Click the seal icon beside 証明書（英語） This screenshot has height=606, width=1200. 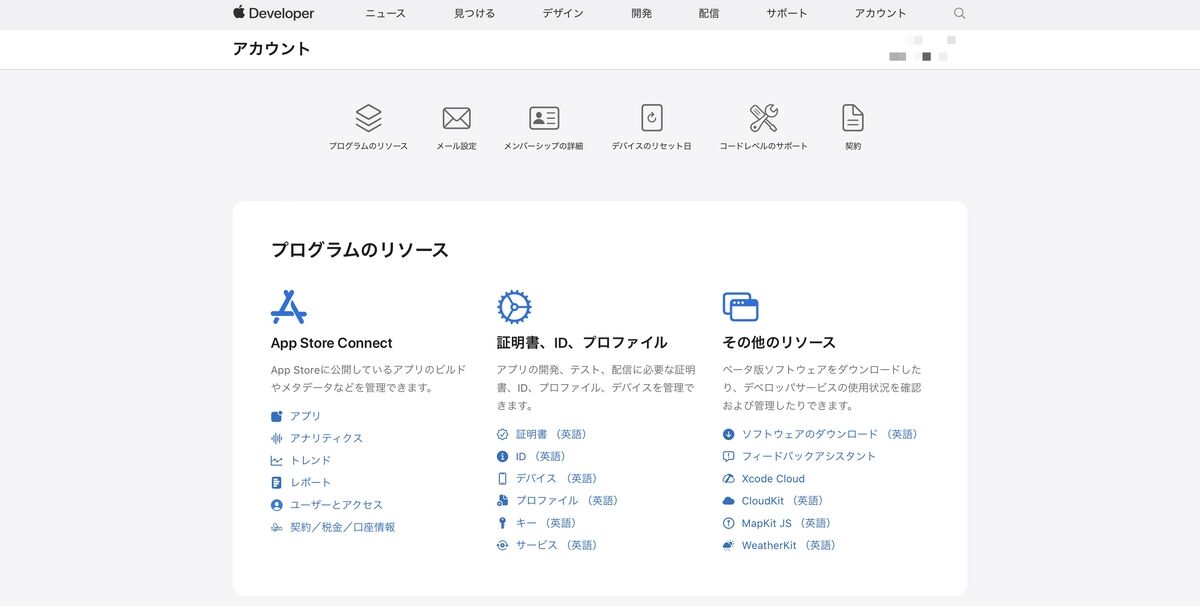503,434
